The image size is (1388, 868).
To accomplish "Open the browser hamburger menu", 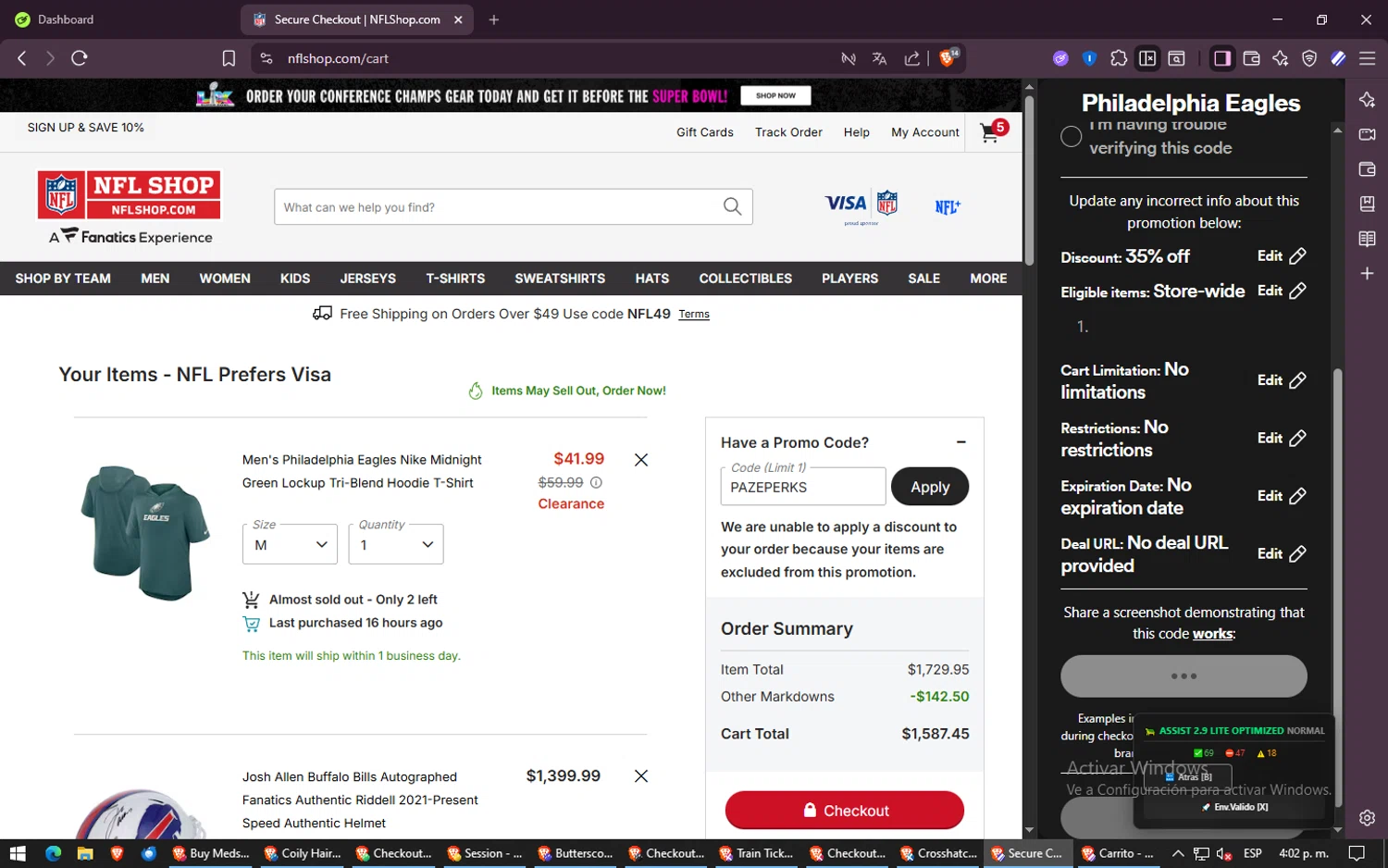I will pyautogui.click(x=1367, y=58).
